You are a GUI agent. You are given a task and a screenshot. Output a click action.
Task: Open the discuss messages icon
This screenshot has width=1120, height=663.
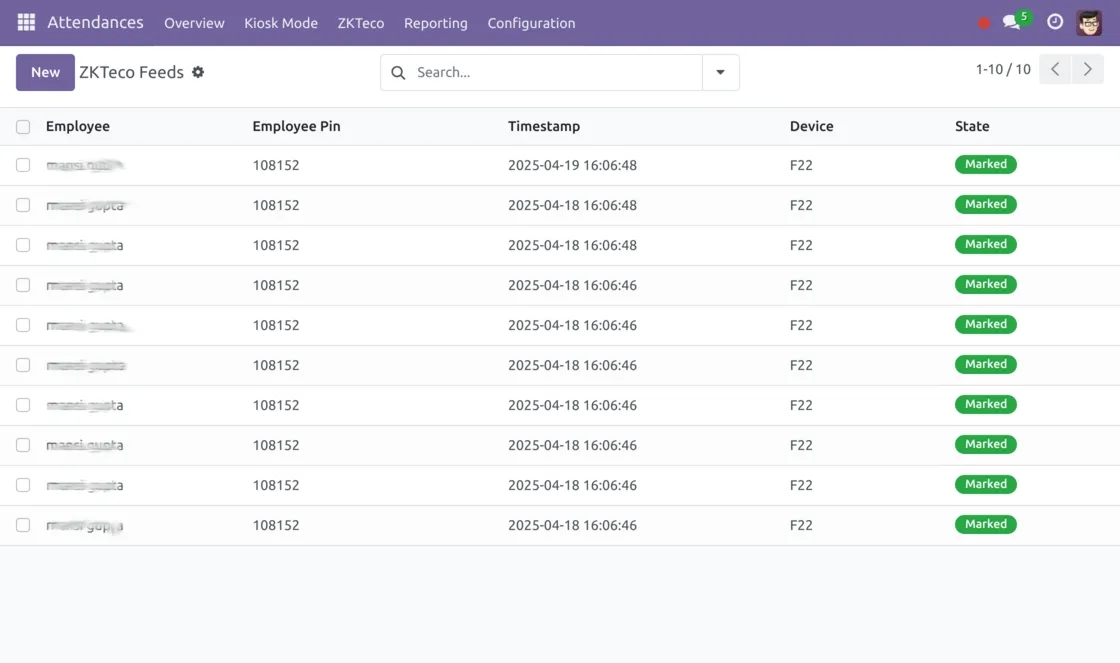point(1012,22)
